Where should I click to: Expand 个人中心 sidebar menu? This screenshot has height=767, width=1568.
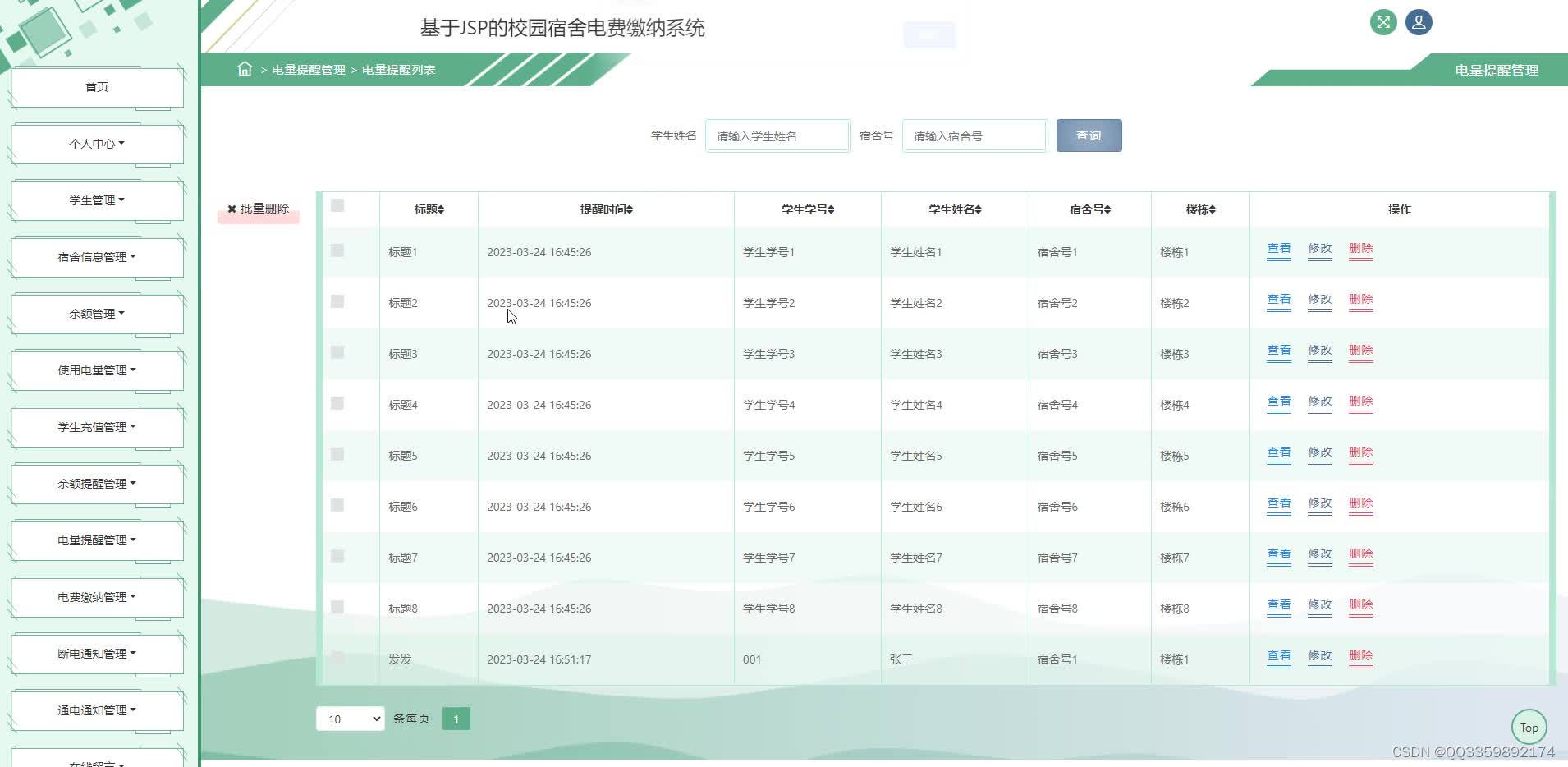pos(97,144)
